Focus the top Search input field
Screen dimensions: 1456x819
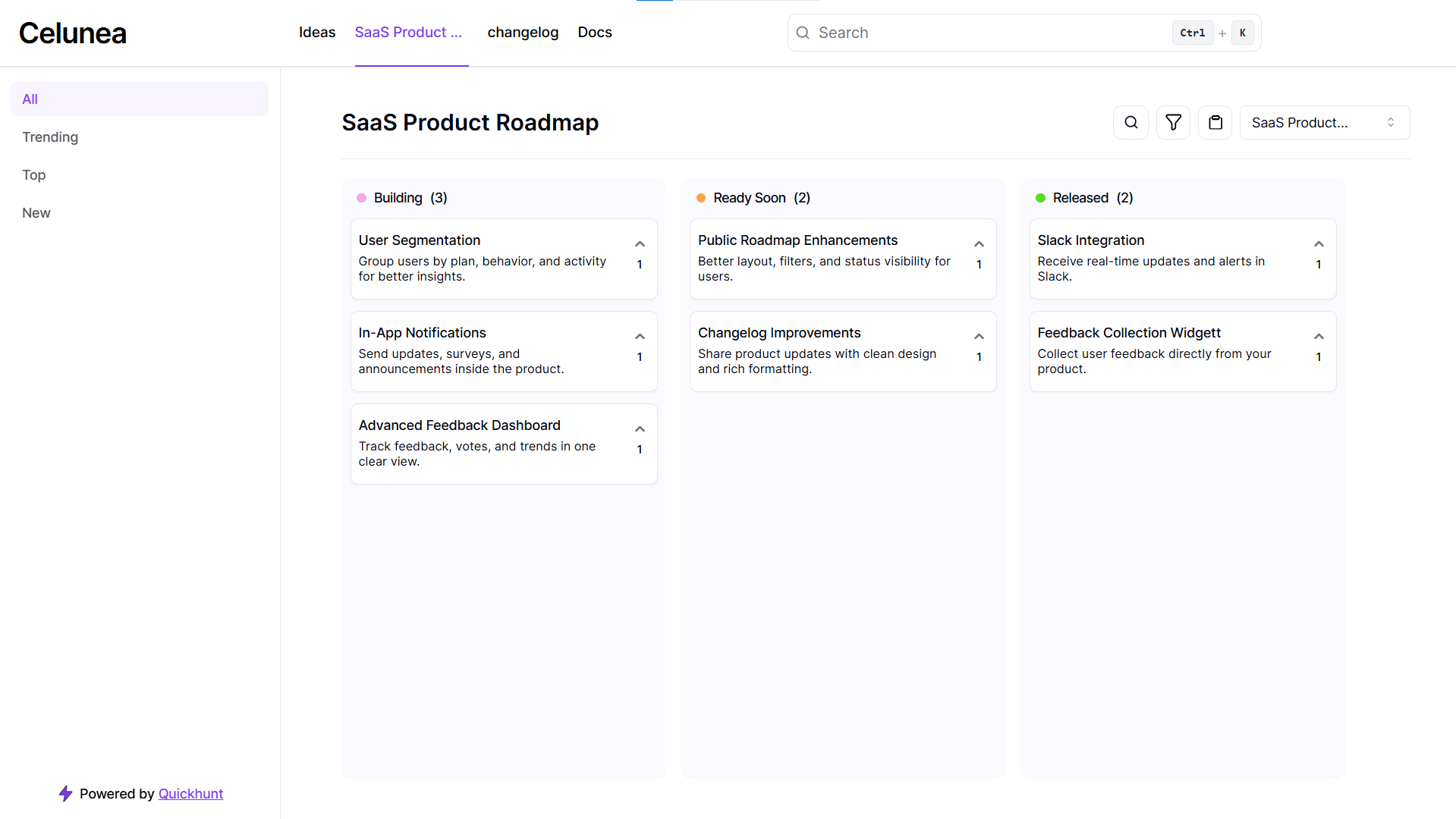[1024, 33]
